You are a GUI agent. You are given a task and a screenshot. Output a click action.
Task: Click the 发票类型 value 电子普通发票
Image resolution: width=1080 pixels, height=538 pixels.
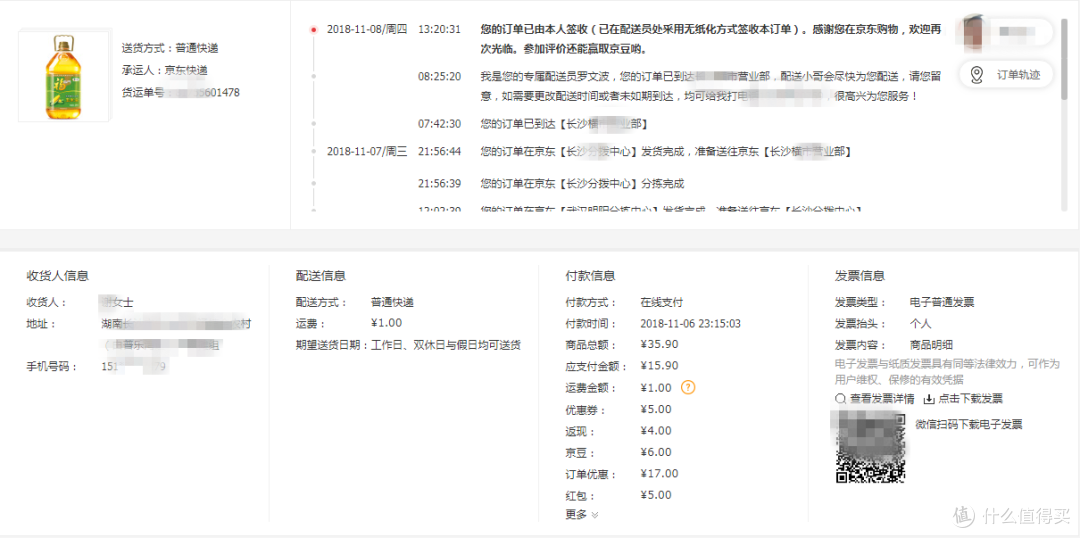pos(942,302)
